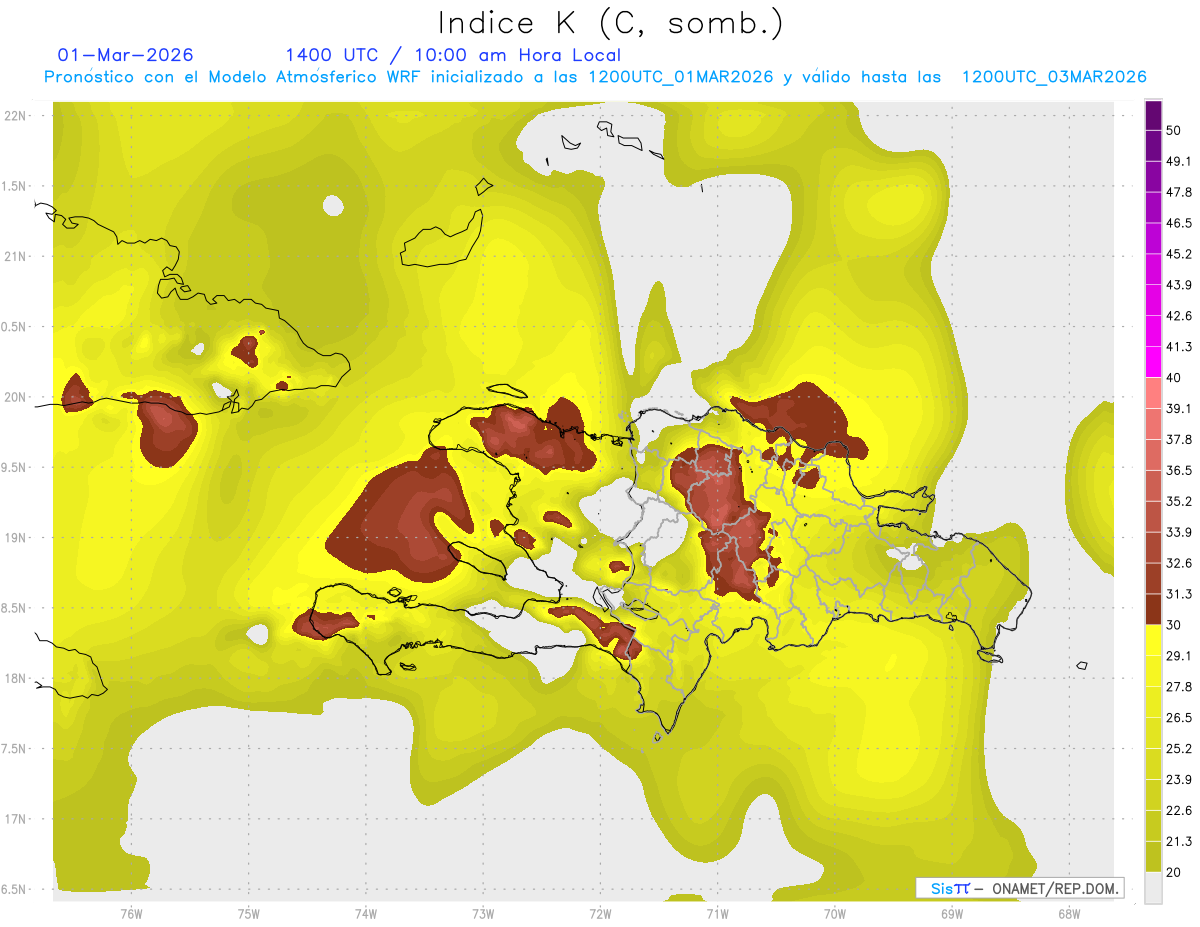Click the '69W' longitude label
The image size is (1200, 927).
pos(952,914)
